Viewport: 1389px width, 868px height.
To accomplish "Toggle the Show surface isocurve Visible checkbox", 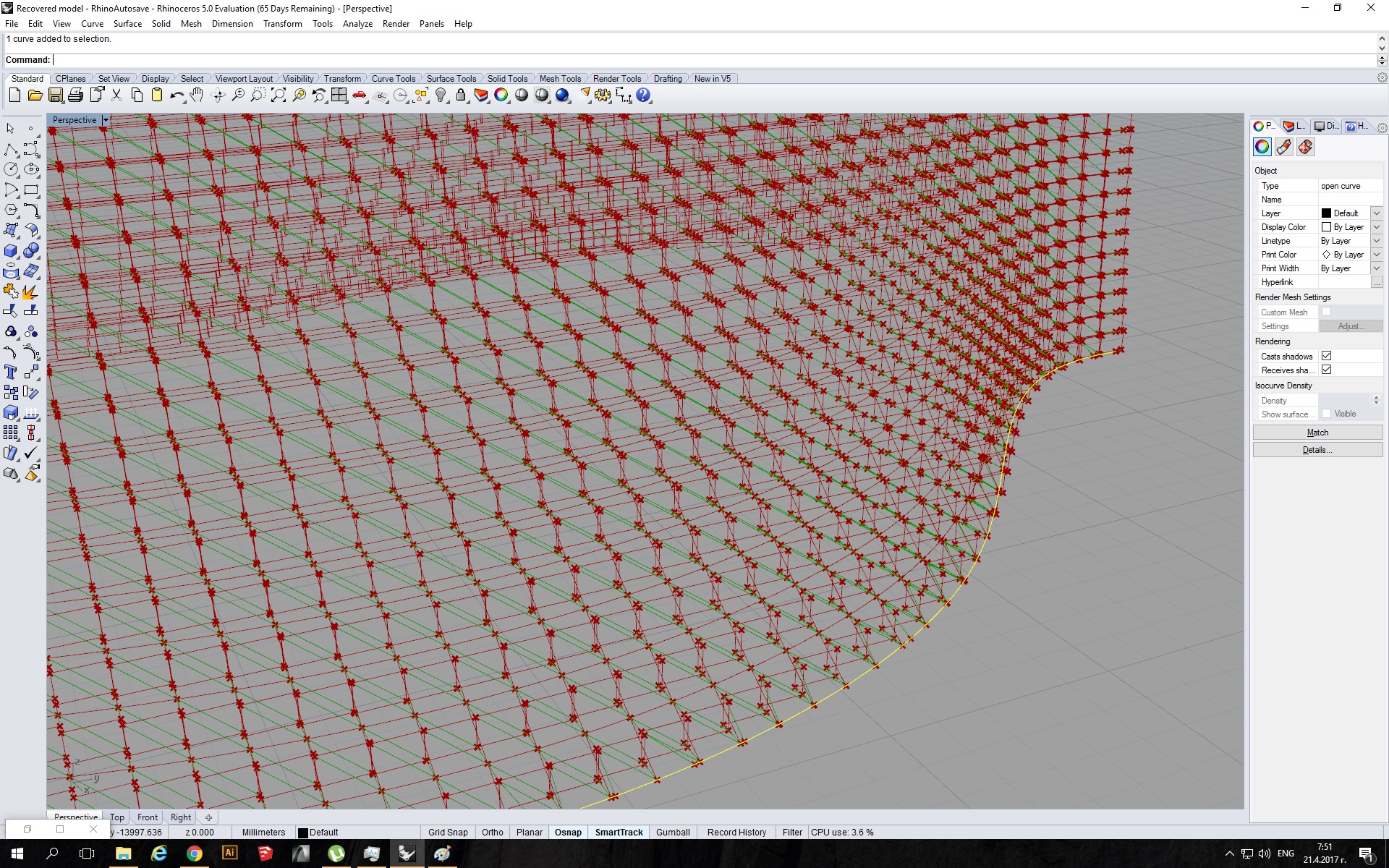I will [x=1326, y=414].
